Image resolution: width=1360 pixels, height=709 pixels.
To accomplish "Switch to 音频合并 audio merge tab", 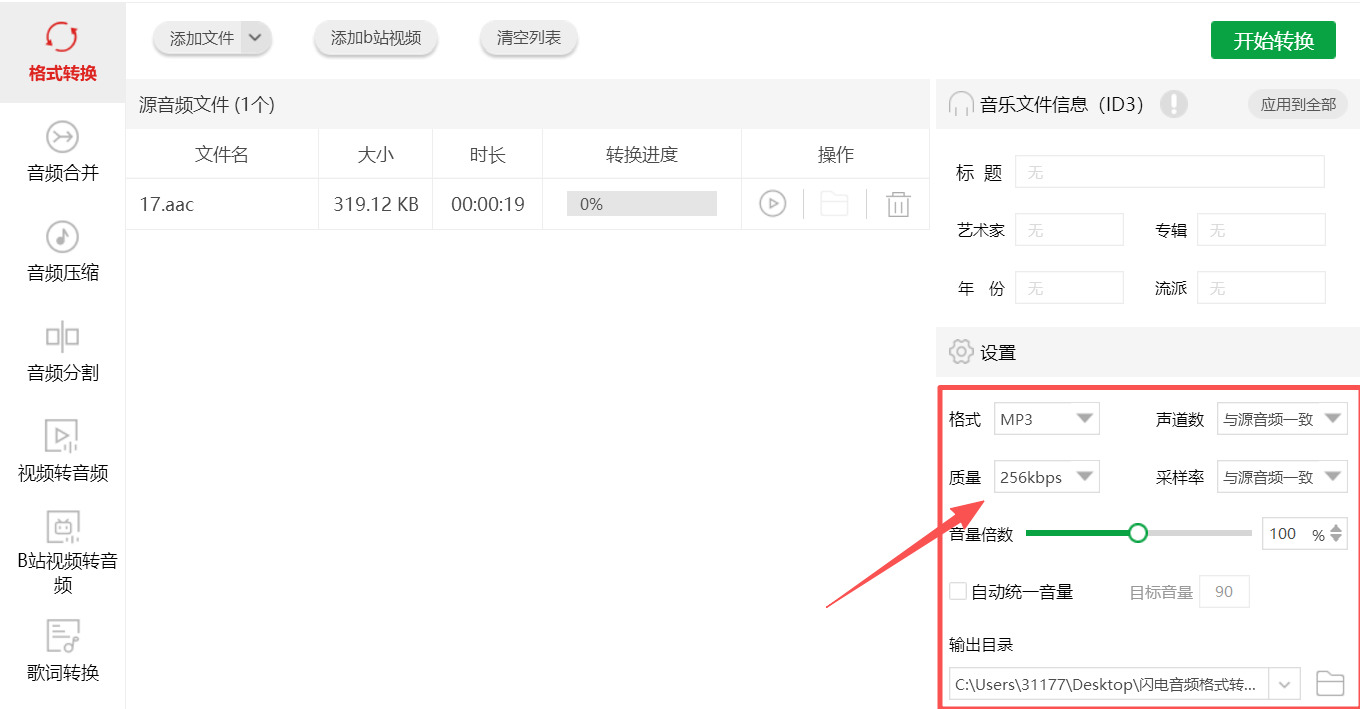I will coord(62,152).
